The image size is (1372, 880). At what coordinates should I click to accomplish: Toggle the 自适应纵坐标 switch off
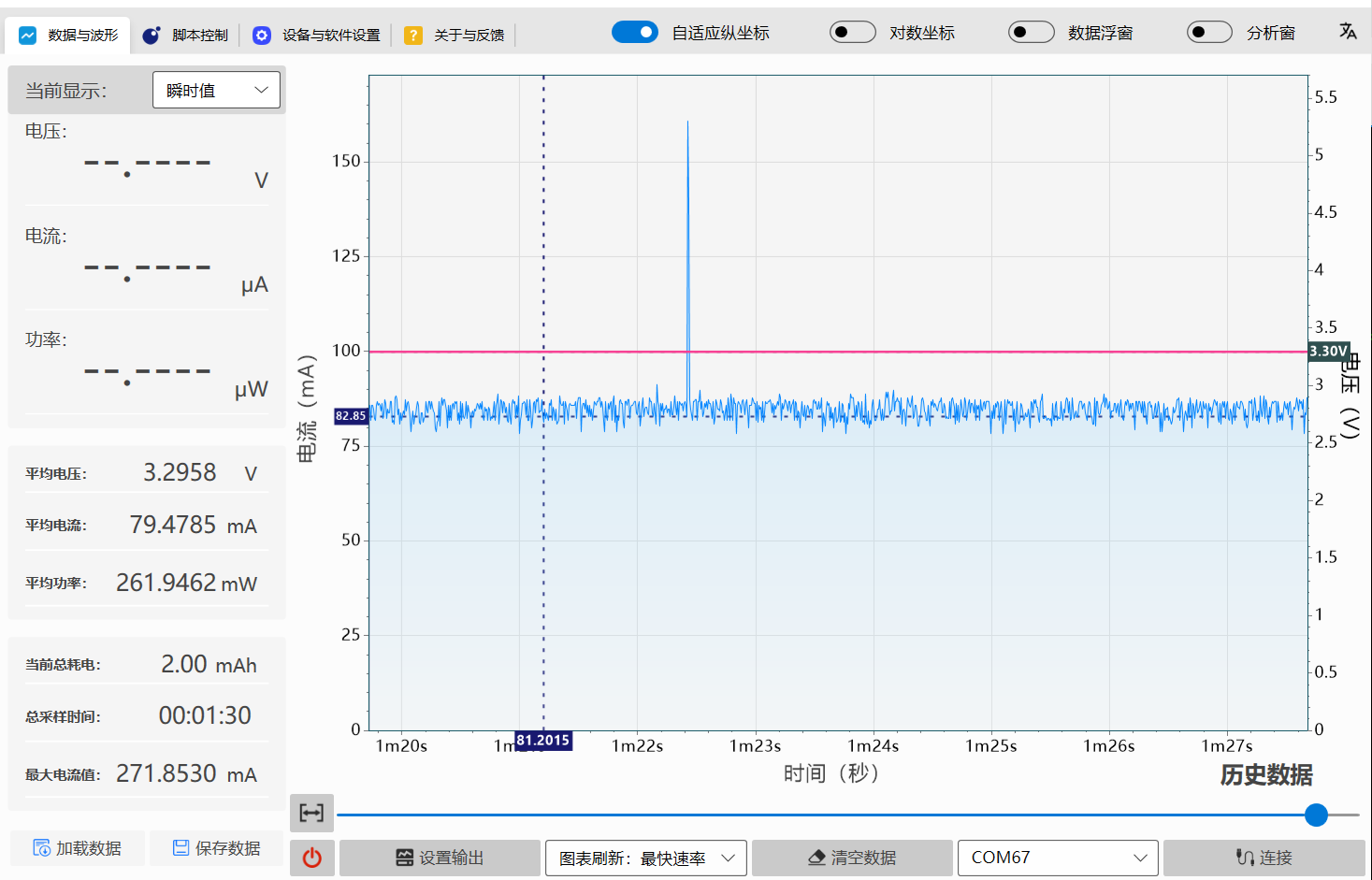click(x=635, y=33)
